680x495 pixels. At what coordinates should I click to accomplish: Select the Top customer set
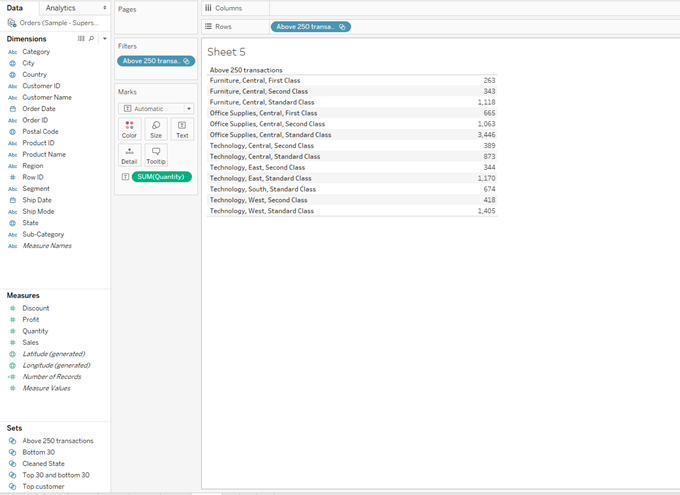point(43,487)
